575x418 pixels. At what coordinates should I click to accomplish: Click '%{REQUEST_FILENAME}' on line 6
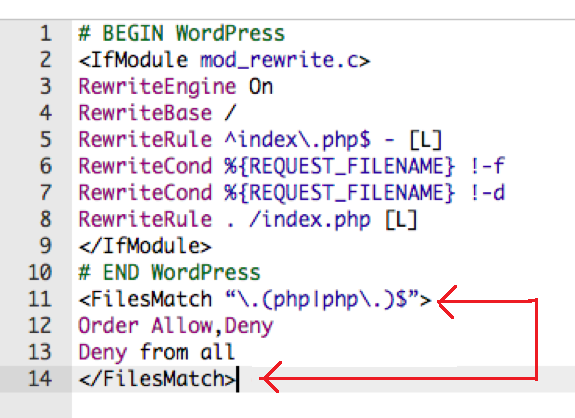click(x=340, y=166)
